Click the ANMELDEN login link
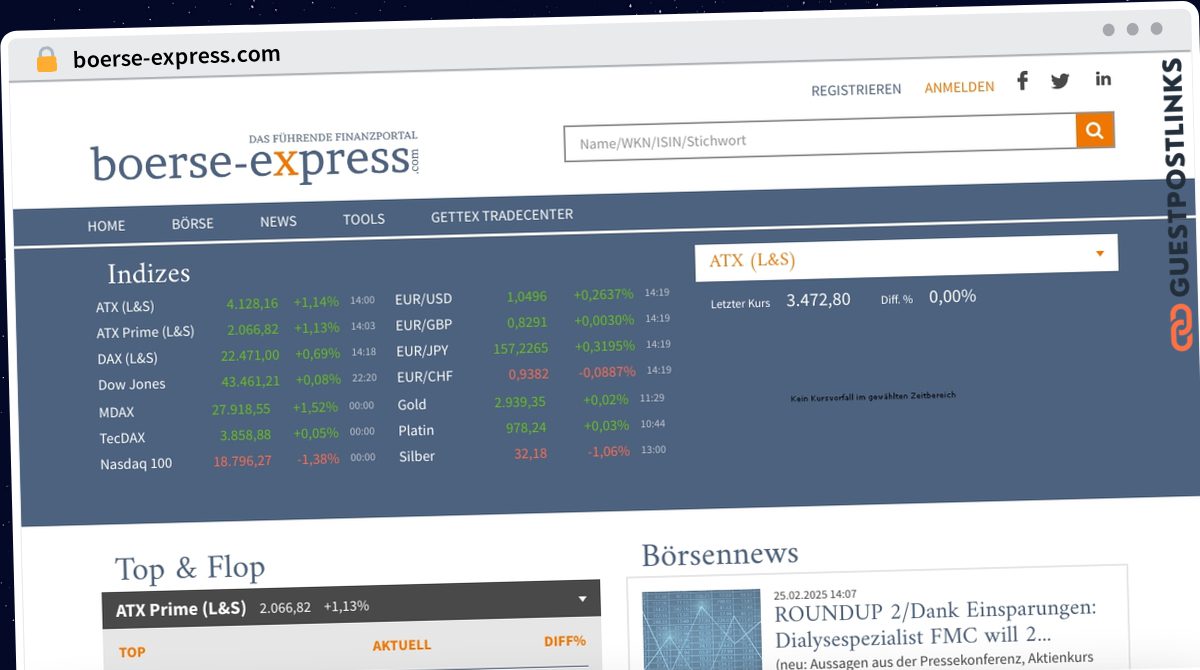The image size is (1200, 670). click(x=959, y=87)
